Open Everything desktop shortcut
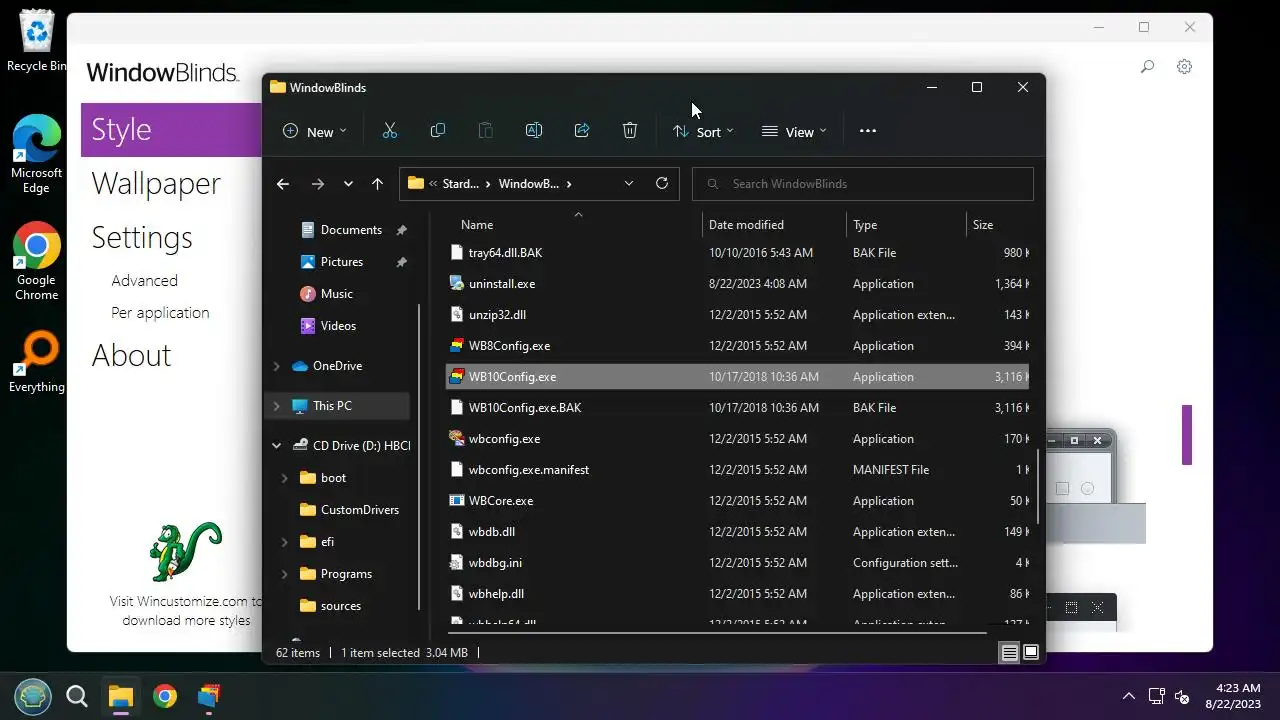1280x720 pixels. pos(37,362)
